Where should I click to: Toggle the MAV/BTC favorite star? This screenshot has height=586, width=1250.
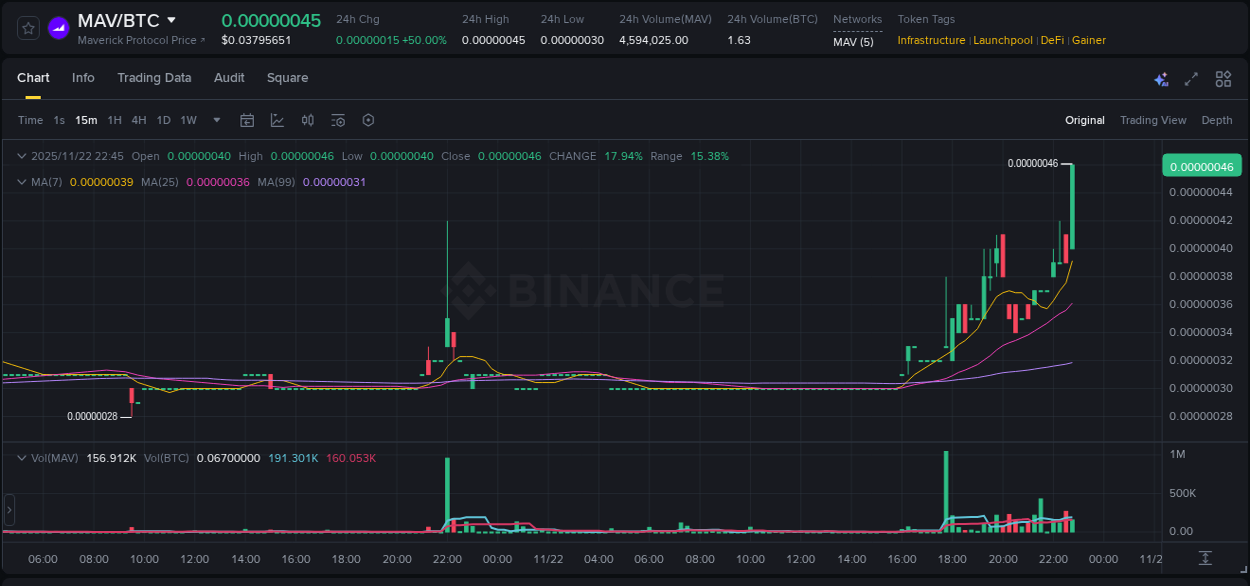(x=27, y=27)
